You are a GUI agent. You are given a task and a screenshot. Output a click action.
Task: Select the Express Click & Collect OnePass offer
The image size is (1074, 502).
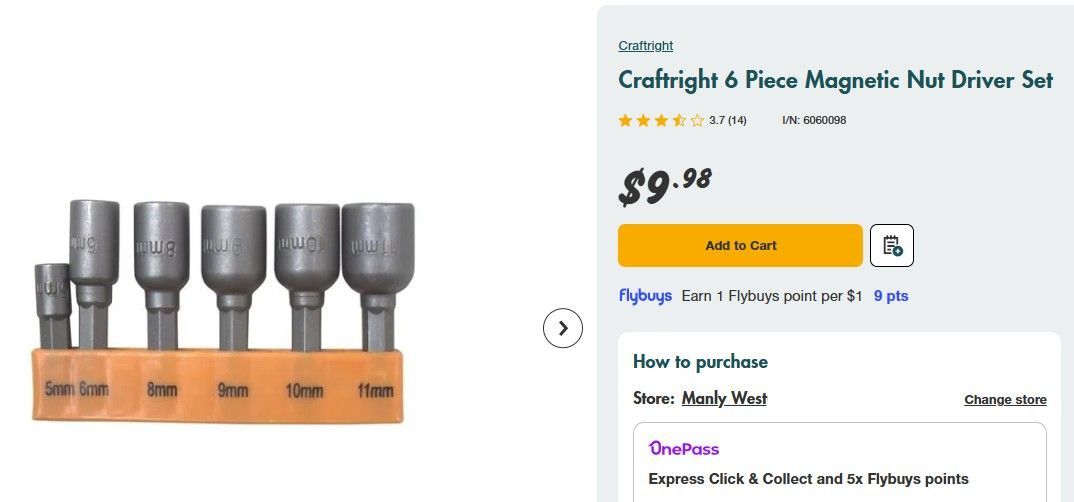pos(808,479)
